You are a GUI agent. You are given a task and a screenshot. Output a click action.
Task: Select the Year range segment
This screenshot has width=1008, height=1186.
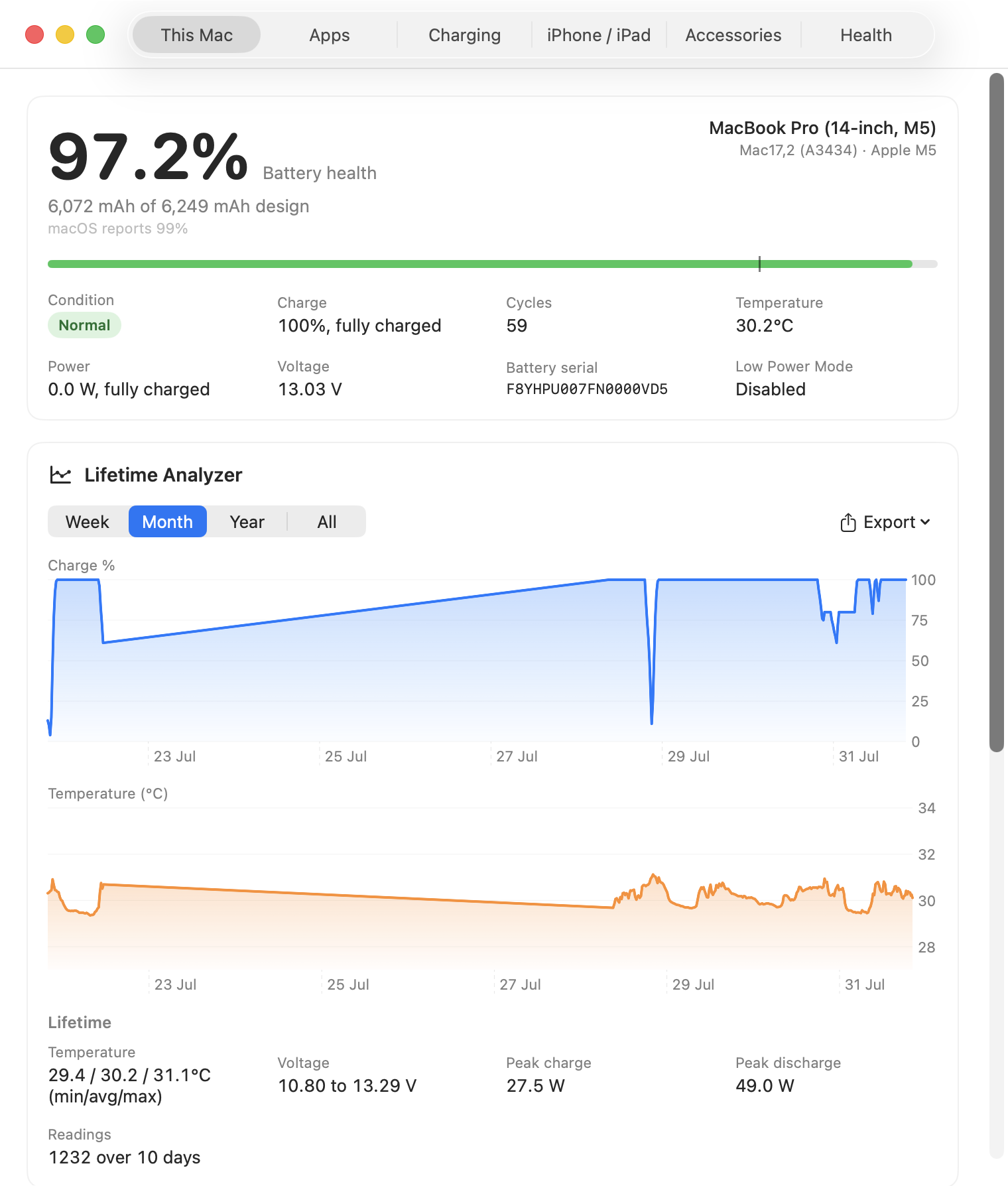click(x=247, y=522)
